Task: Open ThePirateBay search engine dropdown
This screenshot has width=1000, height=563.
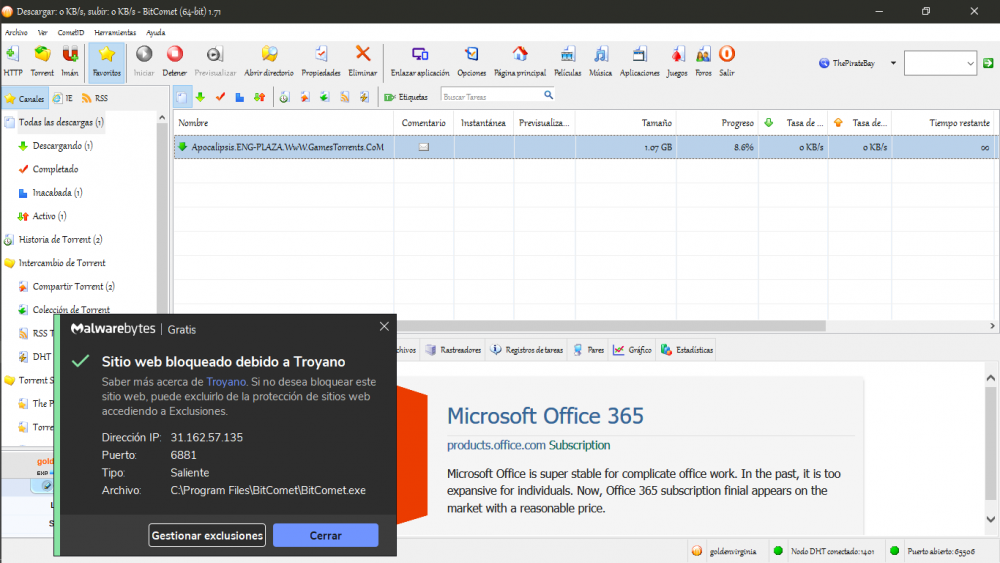Action: [x=893, y=63]
